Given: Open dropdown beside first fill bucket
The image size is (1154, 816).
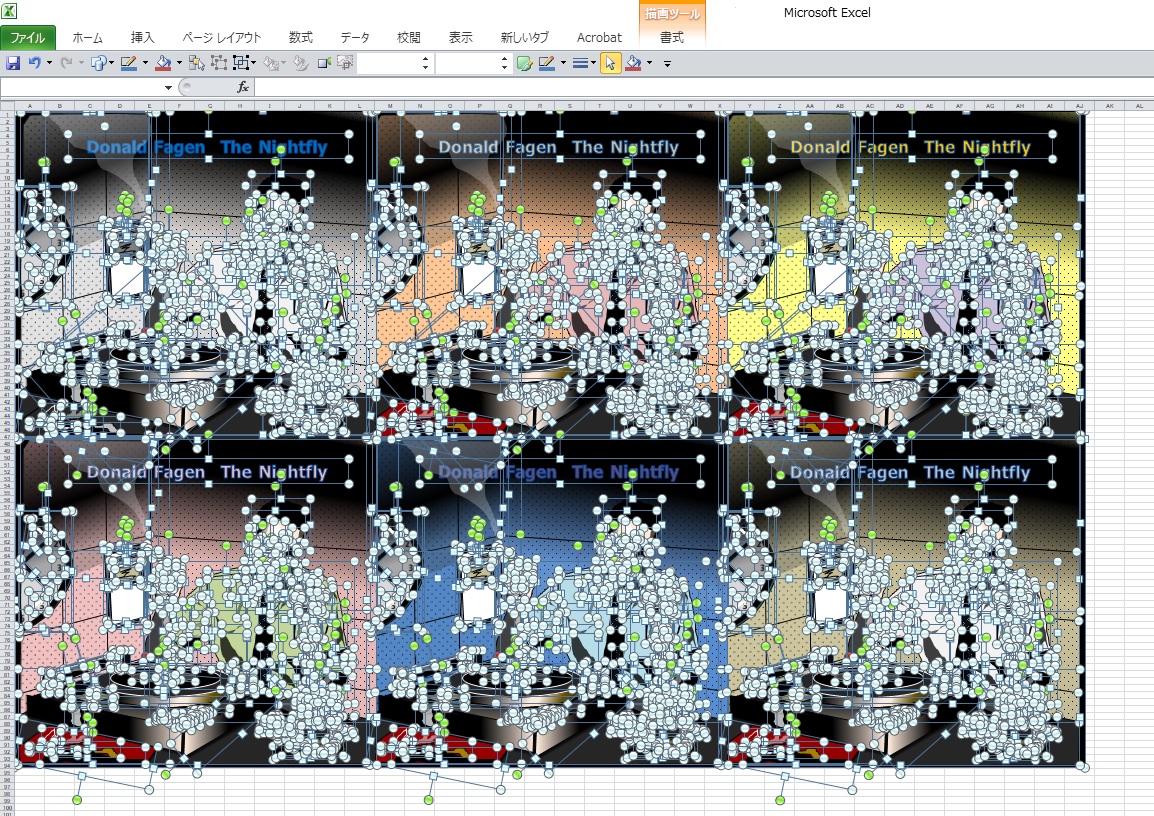Looking at the screenshot, I should (179, 63).
